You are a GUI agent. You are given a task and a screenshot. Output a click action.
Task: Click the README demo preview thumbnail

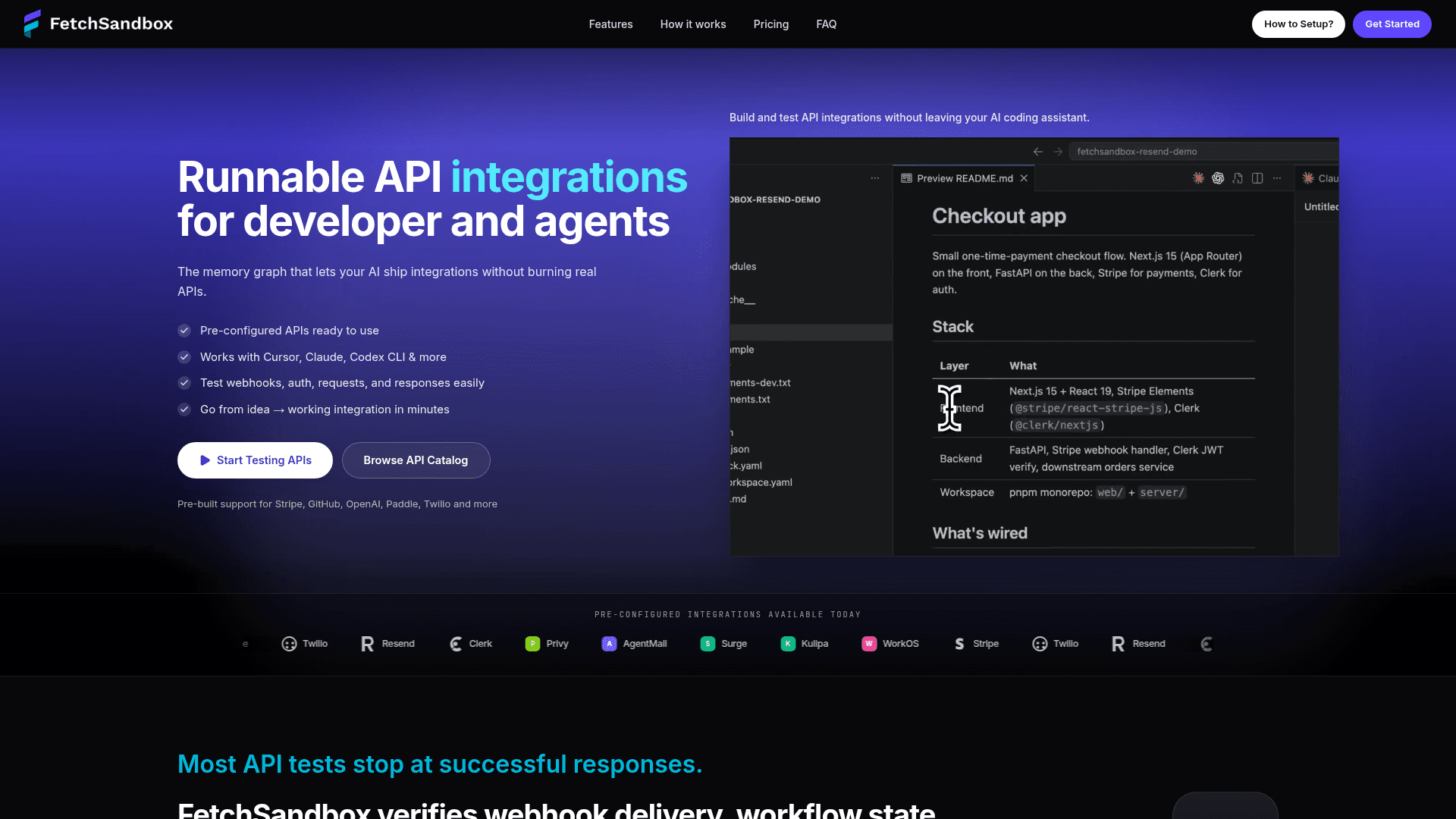1034,347
